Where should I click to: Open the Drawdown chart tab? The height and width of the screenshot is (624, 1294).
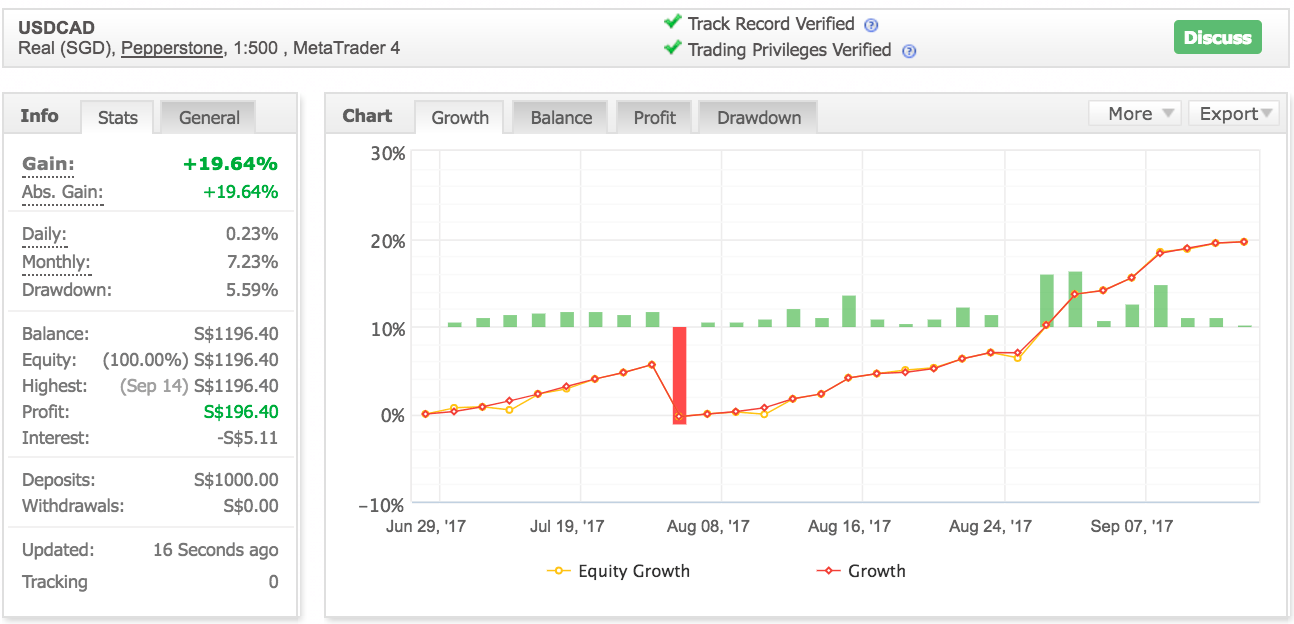[758, 118]
